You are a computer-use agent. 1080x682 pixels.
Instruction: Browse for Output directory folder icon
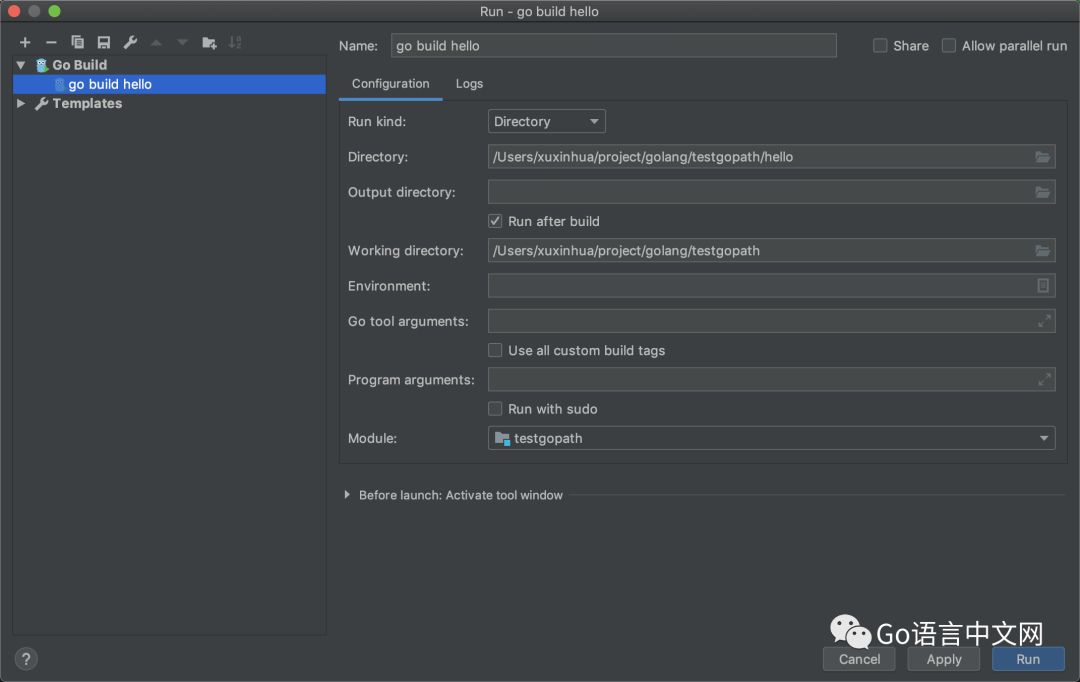(x=1042, y=192)
